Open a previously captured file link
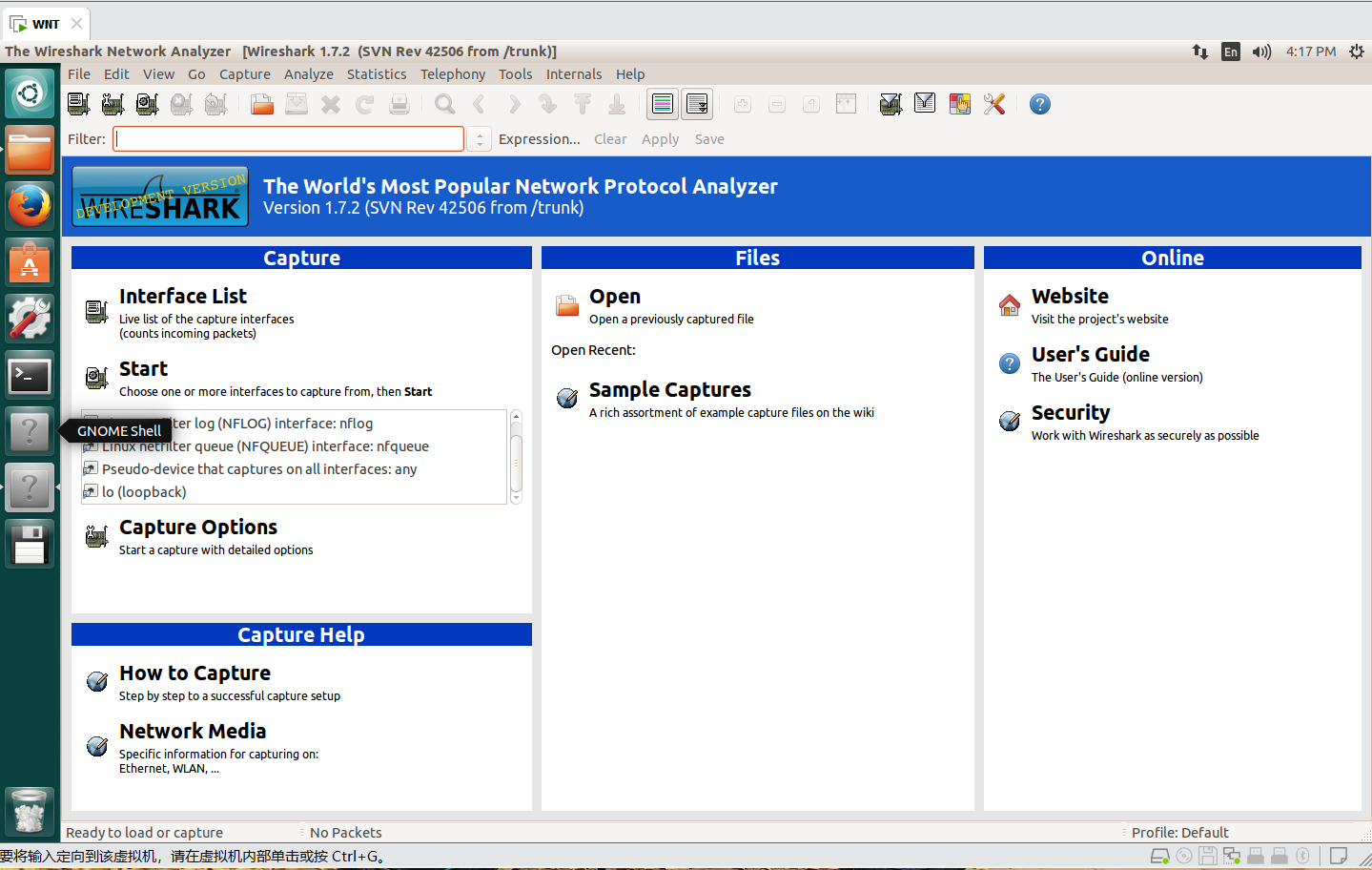1372x870 pixels. [x=615, y=297]
